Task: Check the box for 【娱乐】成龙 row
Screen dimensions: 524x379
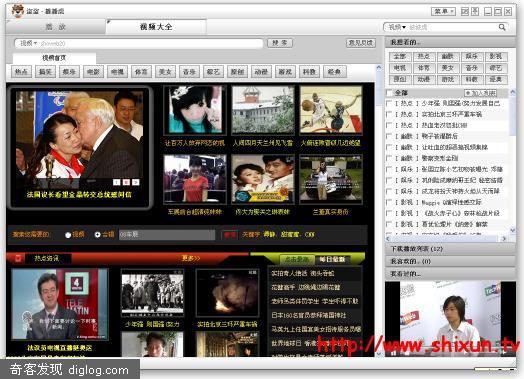Action: 389,191
